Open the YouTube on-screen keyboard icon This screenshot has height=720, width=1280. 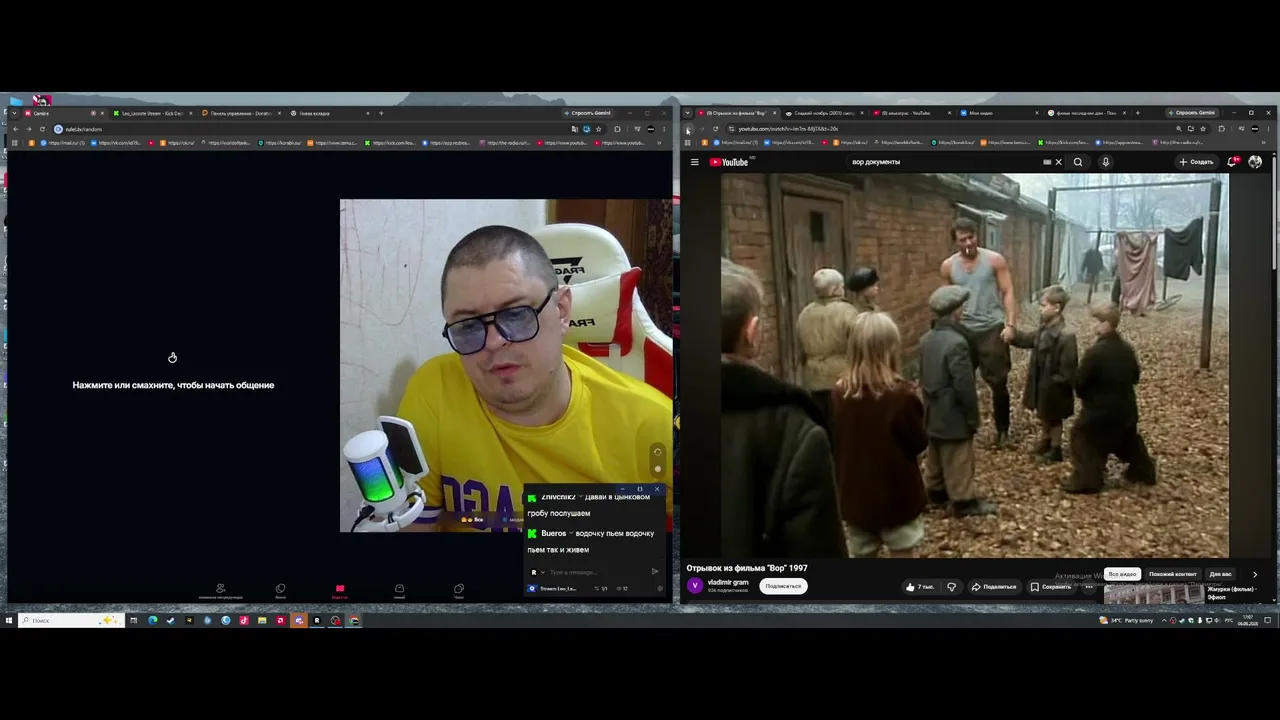pos(1047,162)
